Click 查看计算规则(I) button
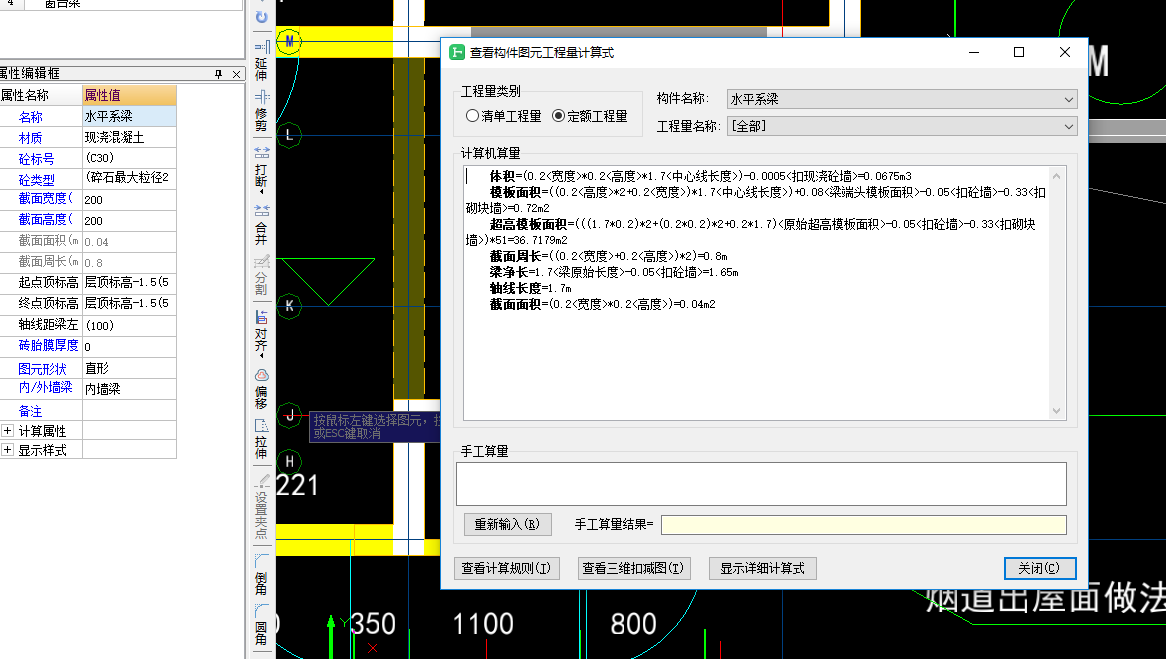1166x659 pixels. [x=506, y=568]
